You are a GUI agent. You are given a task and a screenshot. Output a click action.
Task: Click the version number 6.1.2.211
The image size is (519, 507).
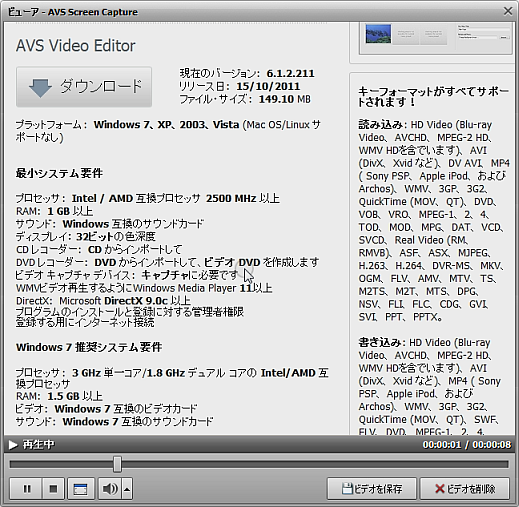pyautogui.click(x=290, y=73)
